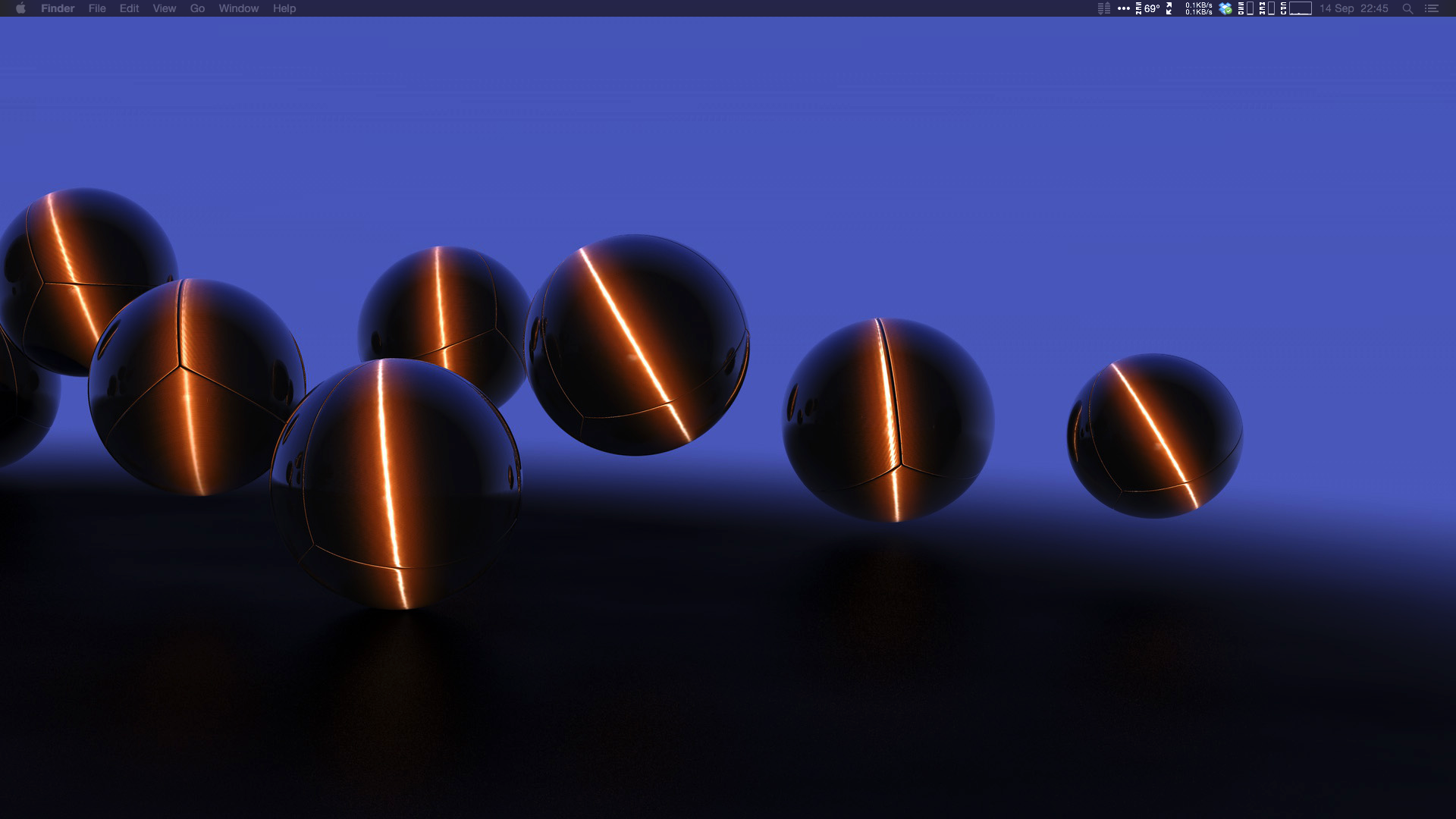
Task: Open the File menu
Action: [97, 8]
